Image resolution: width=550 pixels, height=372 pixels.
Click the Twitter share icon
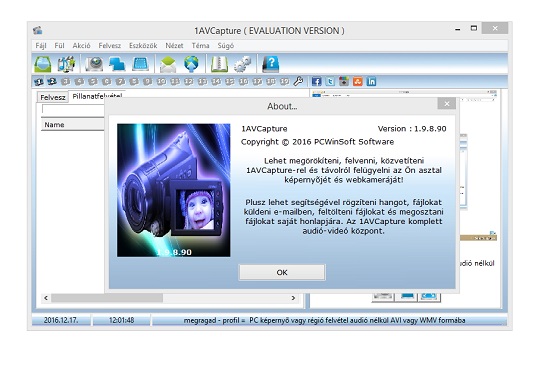(x=330, y=82)
